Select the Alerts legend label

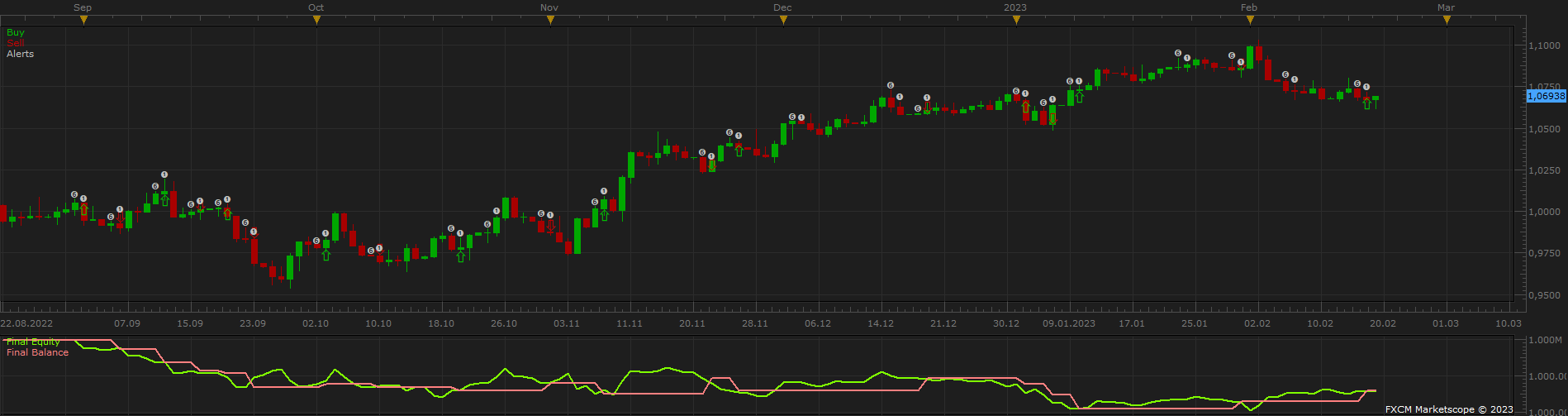pos(21,54)
